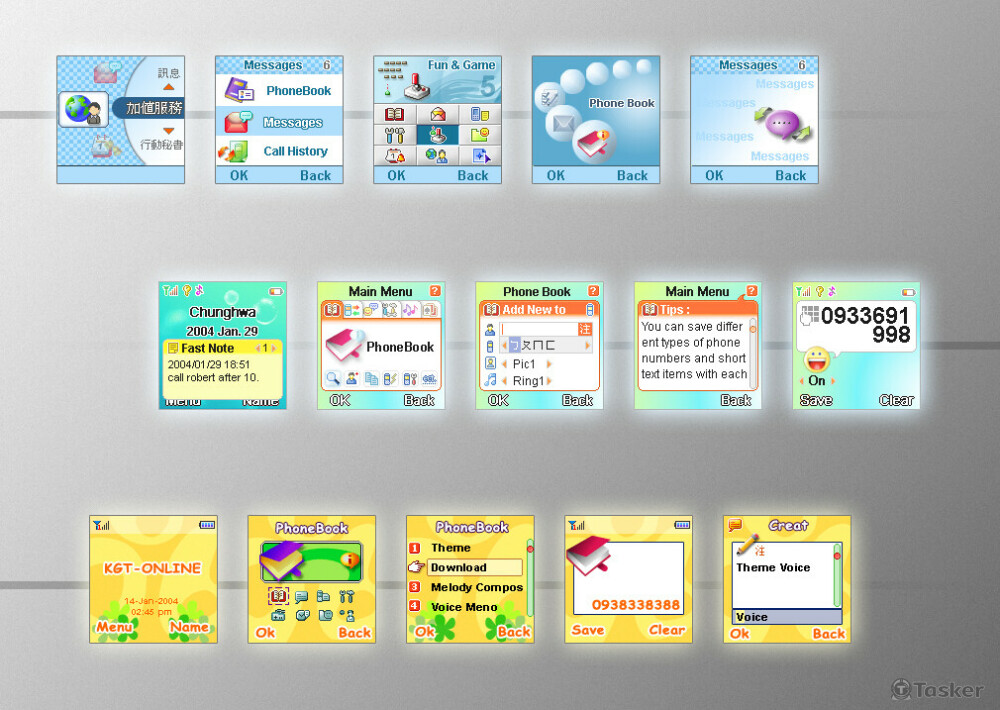
Task: Toggle the On setting right arrow
Action: pyautogui.click(x=833, y=381)
